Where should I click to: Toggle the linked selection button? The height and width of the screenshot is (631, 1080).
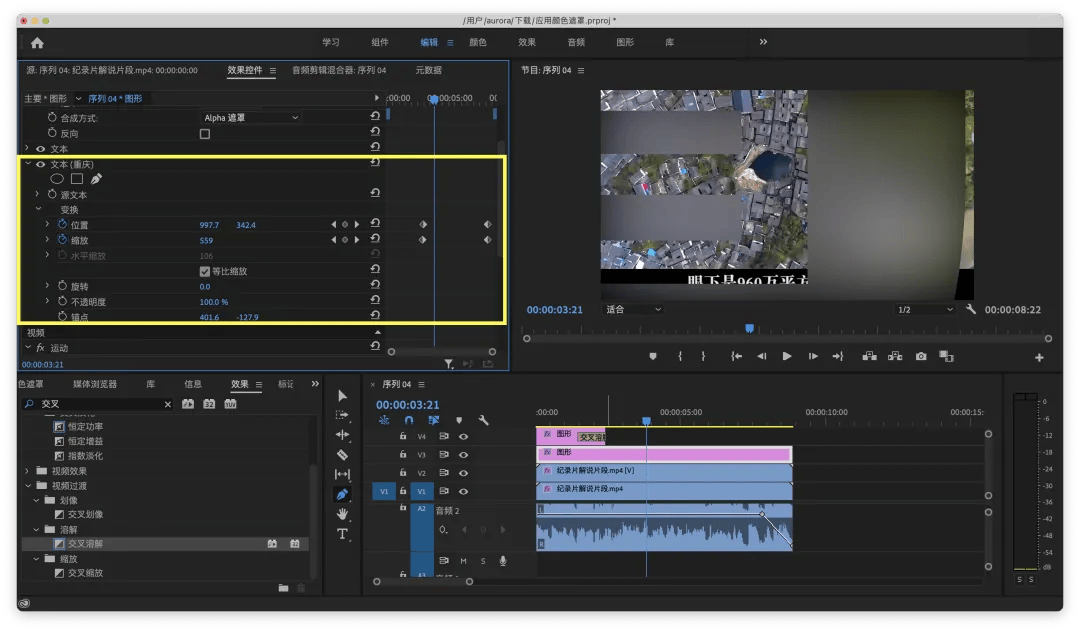434,420
